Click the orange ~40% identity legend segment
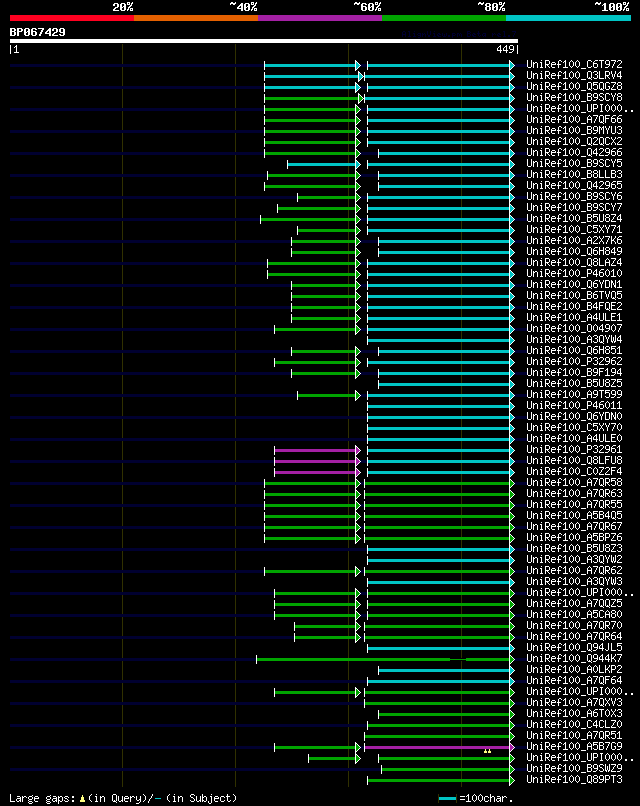Image resolution: width=640 pixels, height=806 pixels. pos(196,18)
